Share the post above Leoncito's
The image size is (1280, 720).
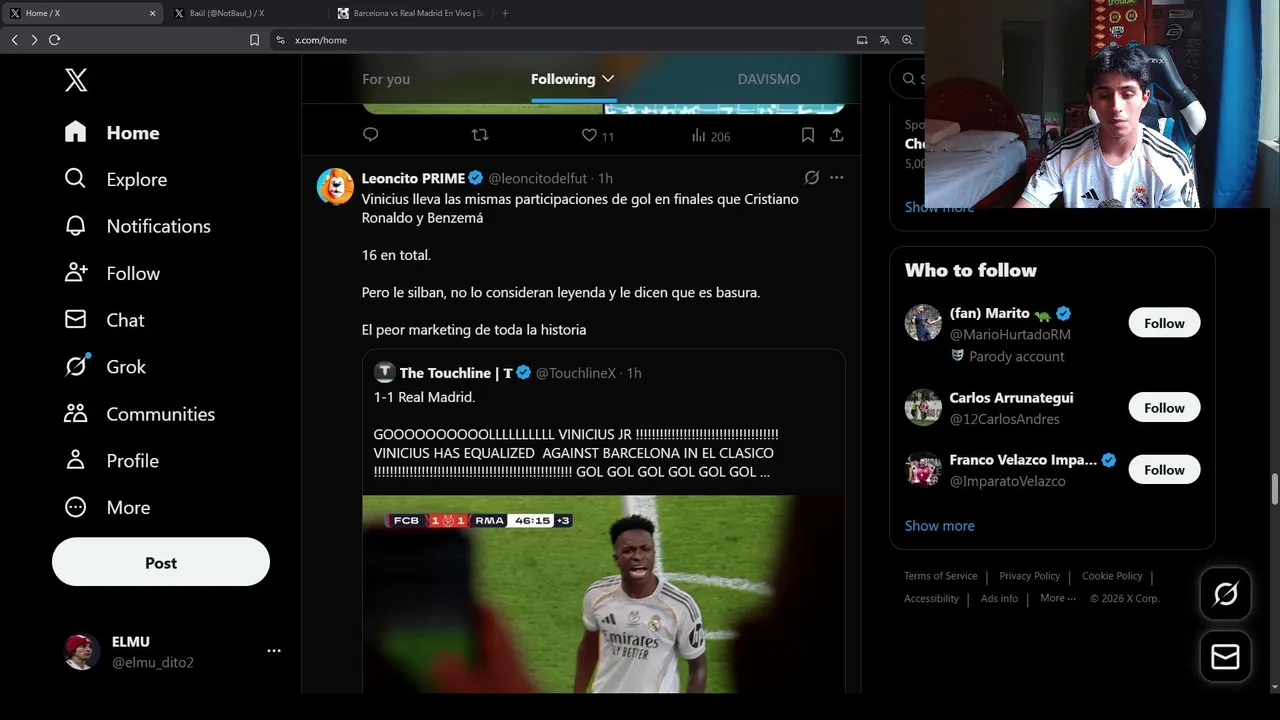pyautogui.click(x=837, y=135)
